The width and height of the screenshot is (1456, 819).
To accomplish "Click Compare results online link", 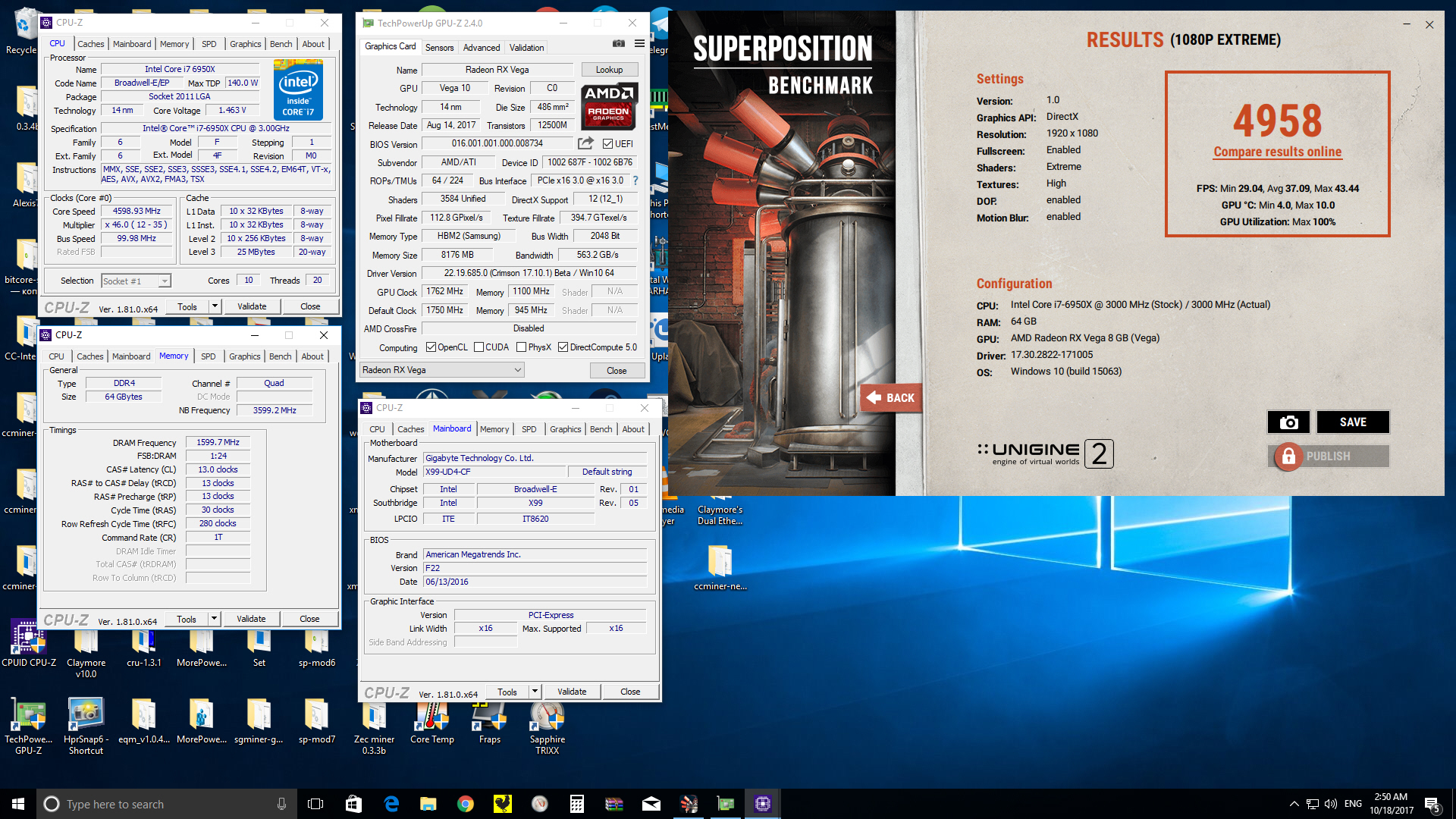I will click(1277, 152).
